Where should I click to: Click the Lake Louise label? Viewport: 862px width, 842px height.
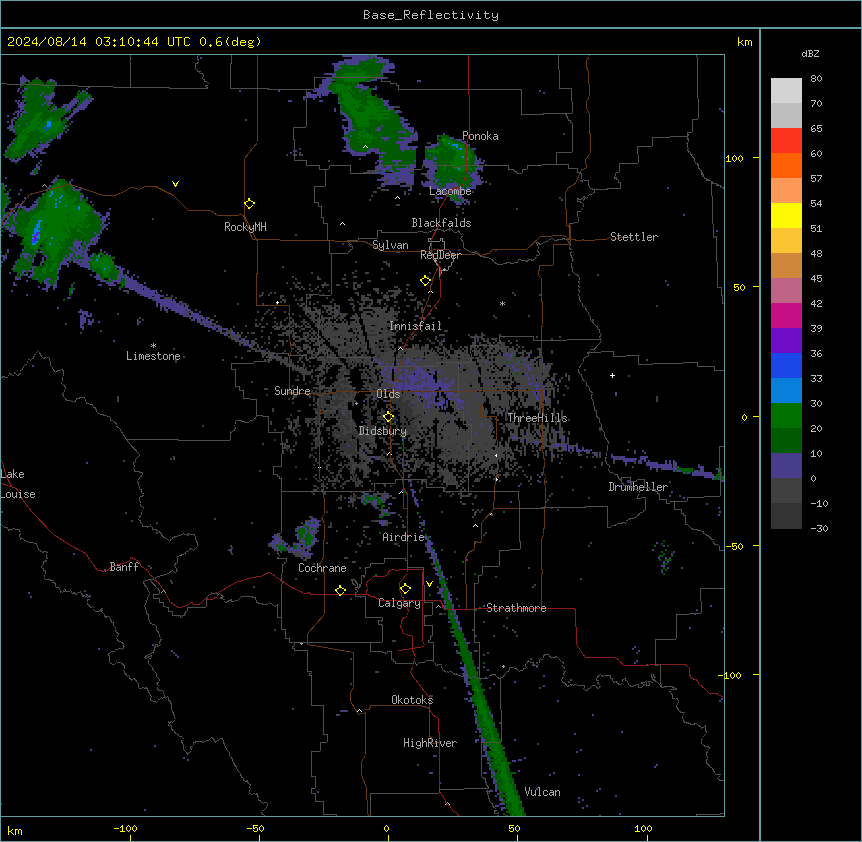tap(18, 484)
